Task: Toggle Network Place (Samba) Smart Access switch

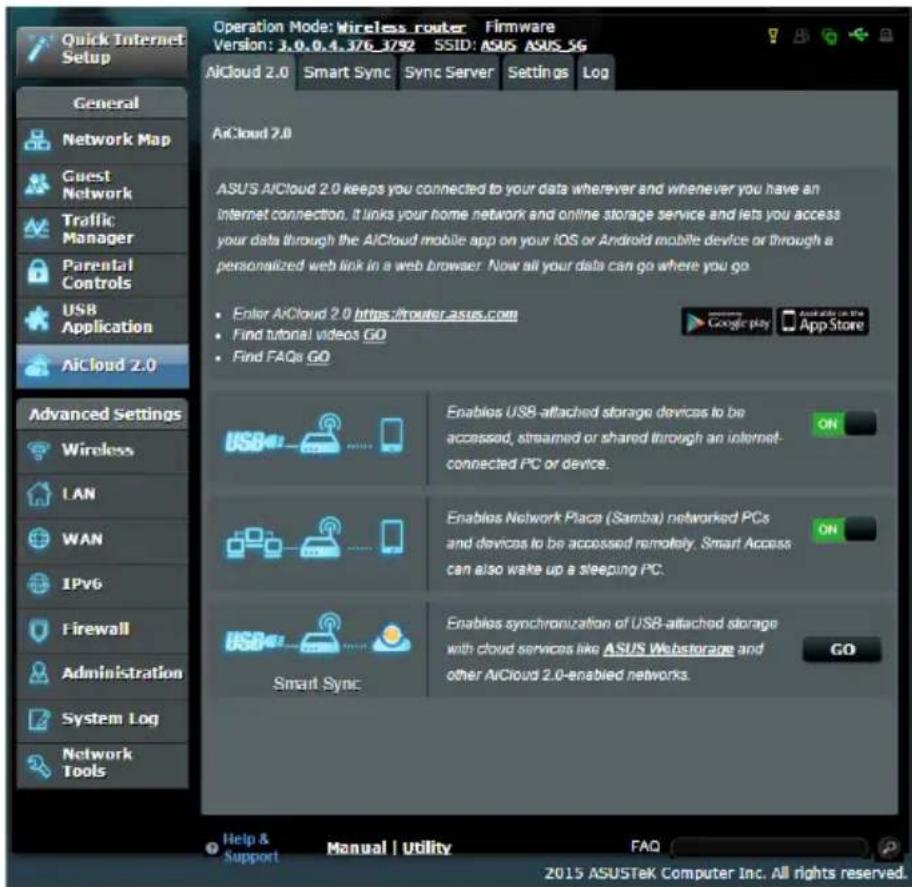Action: (844, 529)
